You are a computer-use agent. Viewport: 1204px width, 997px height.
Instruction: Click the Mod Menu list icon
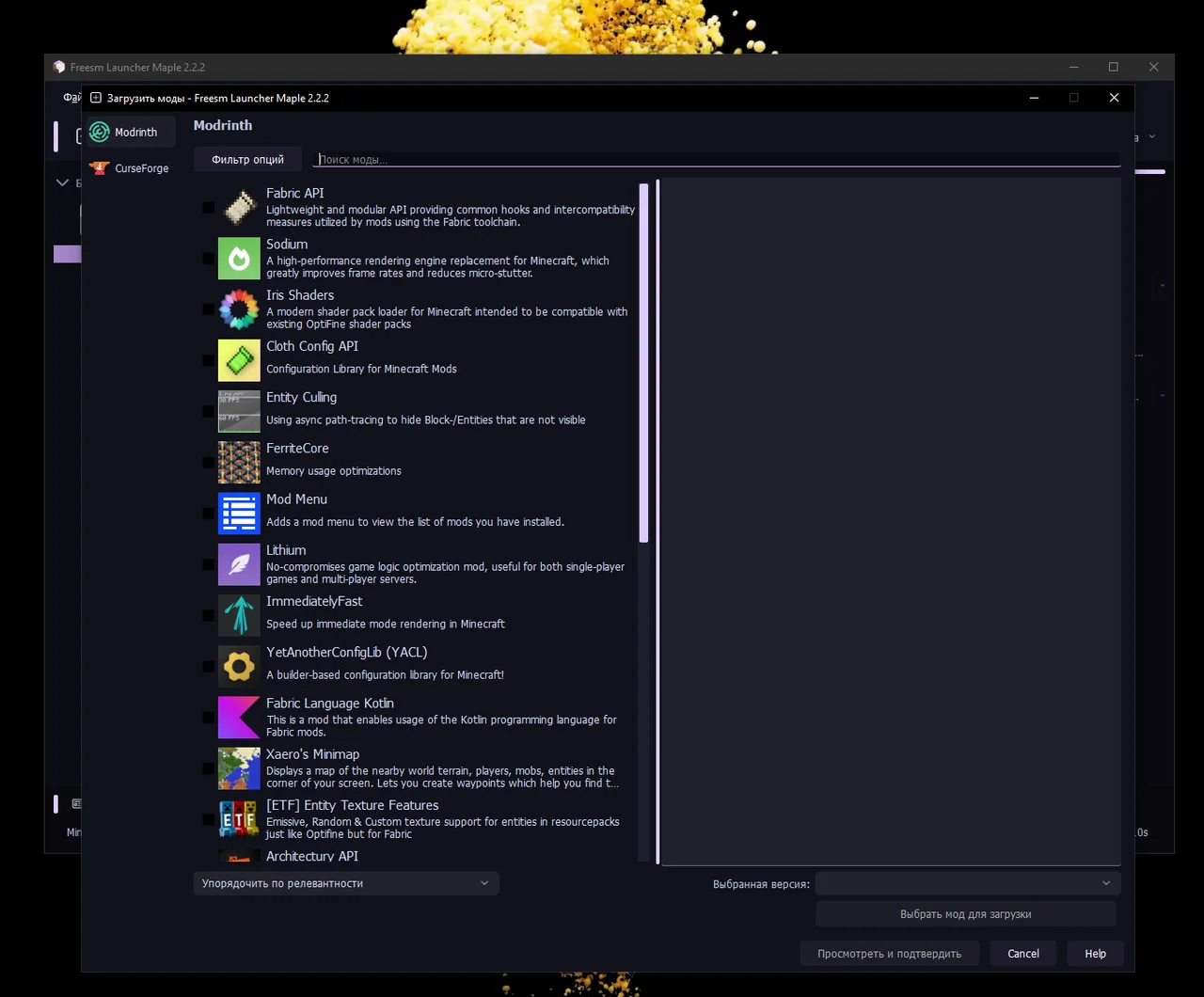239,514
